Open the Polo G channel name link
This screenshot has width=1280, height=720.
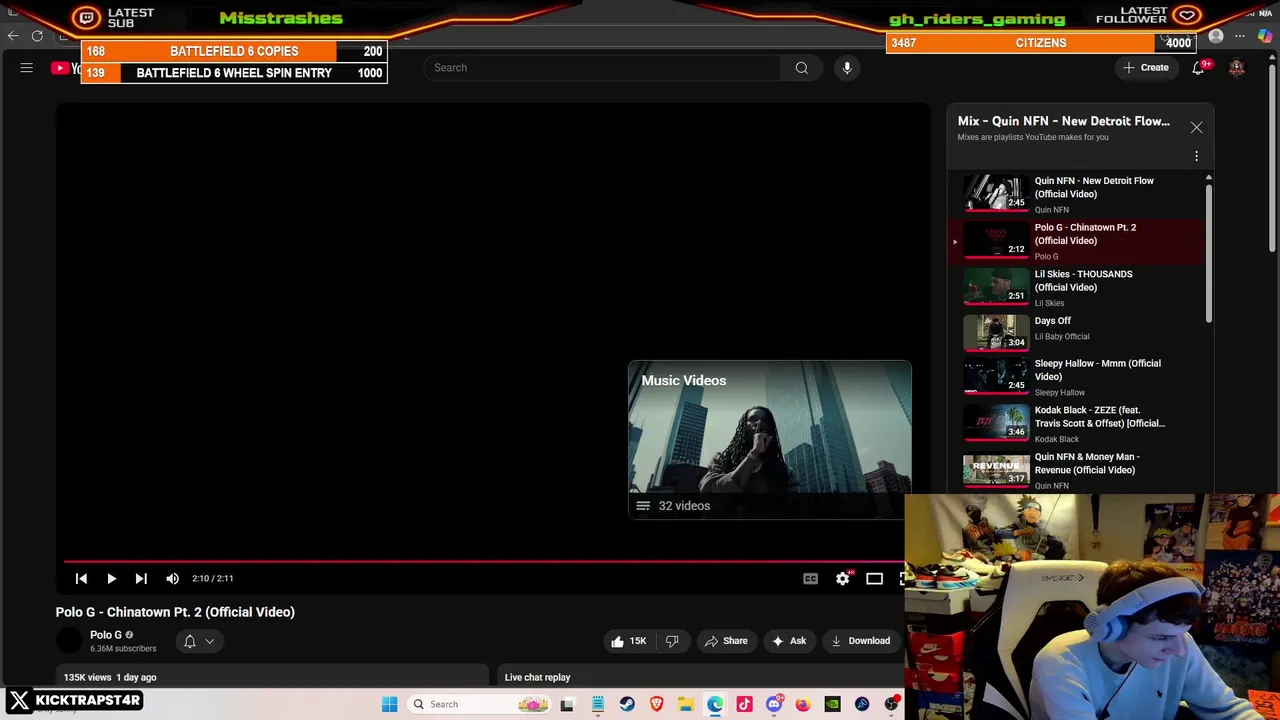coord(106,635)
